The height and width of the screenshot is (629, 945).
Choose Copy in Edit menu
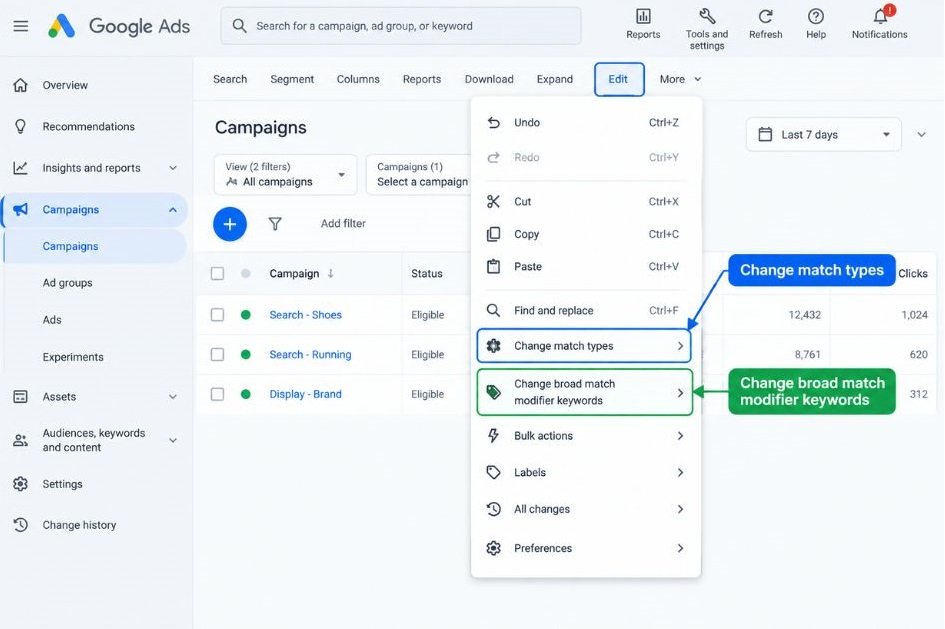pyautogui.click(x=585, y=234)
